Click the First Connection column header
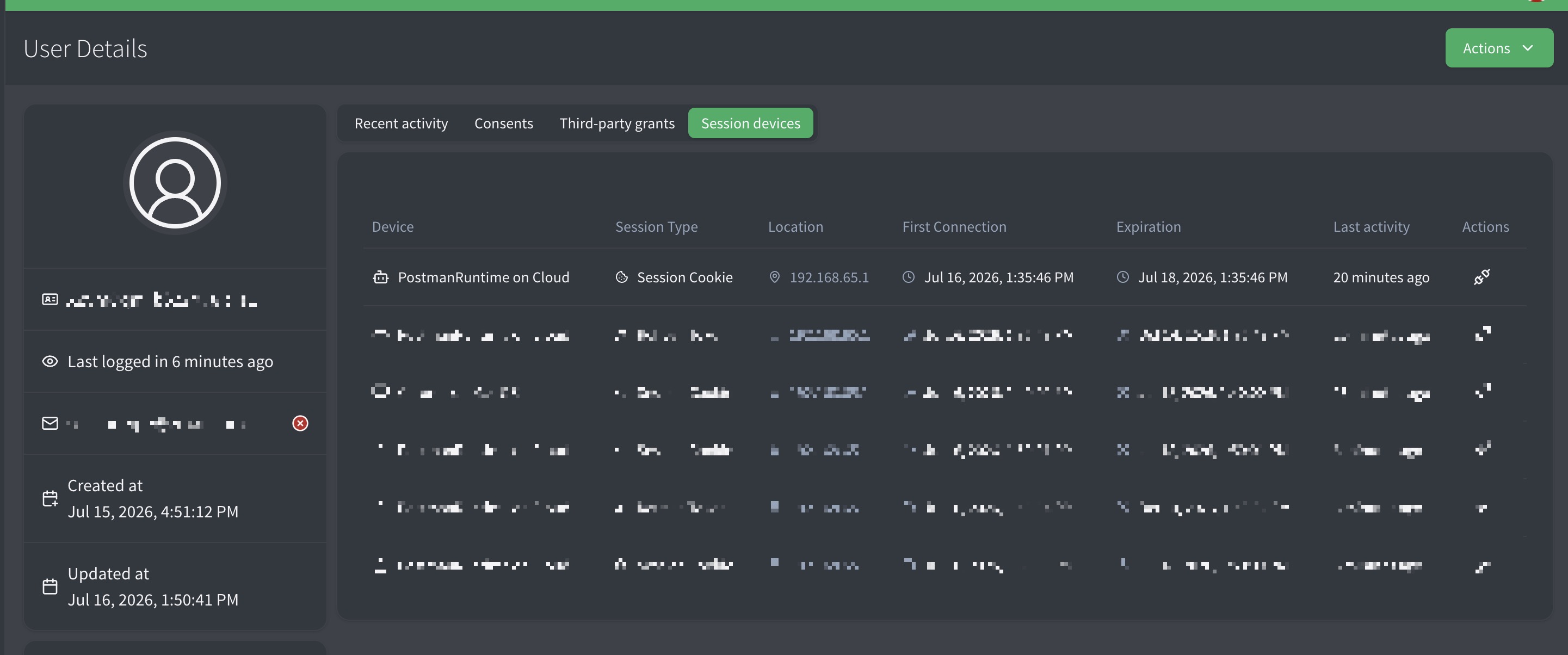1568x655 pixels. (x=954, y=227)
